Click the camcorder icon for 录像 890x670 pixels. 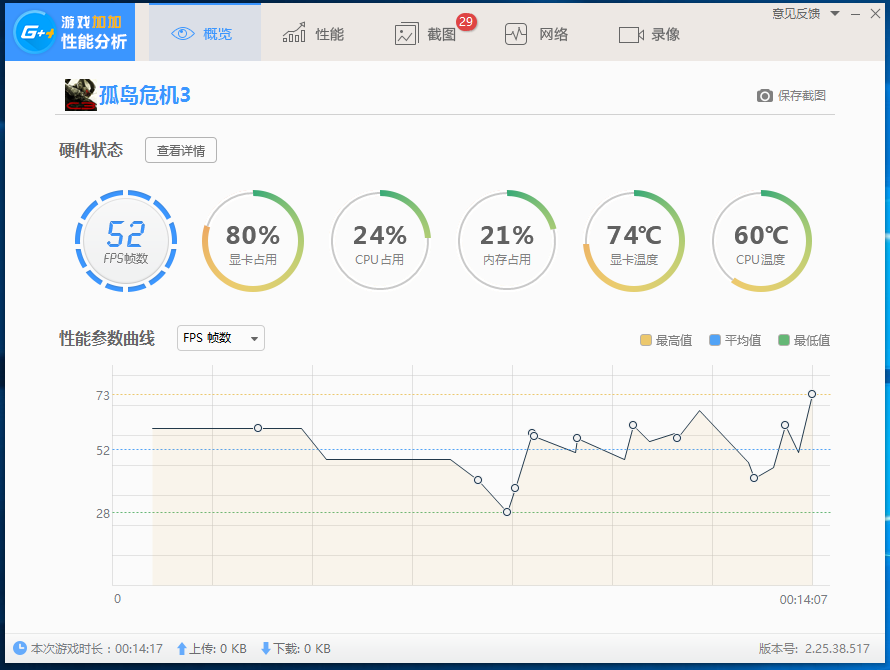(631, 35)
